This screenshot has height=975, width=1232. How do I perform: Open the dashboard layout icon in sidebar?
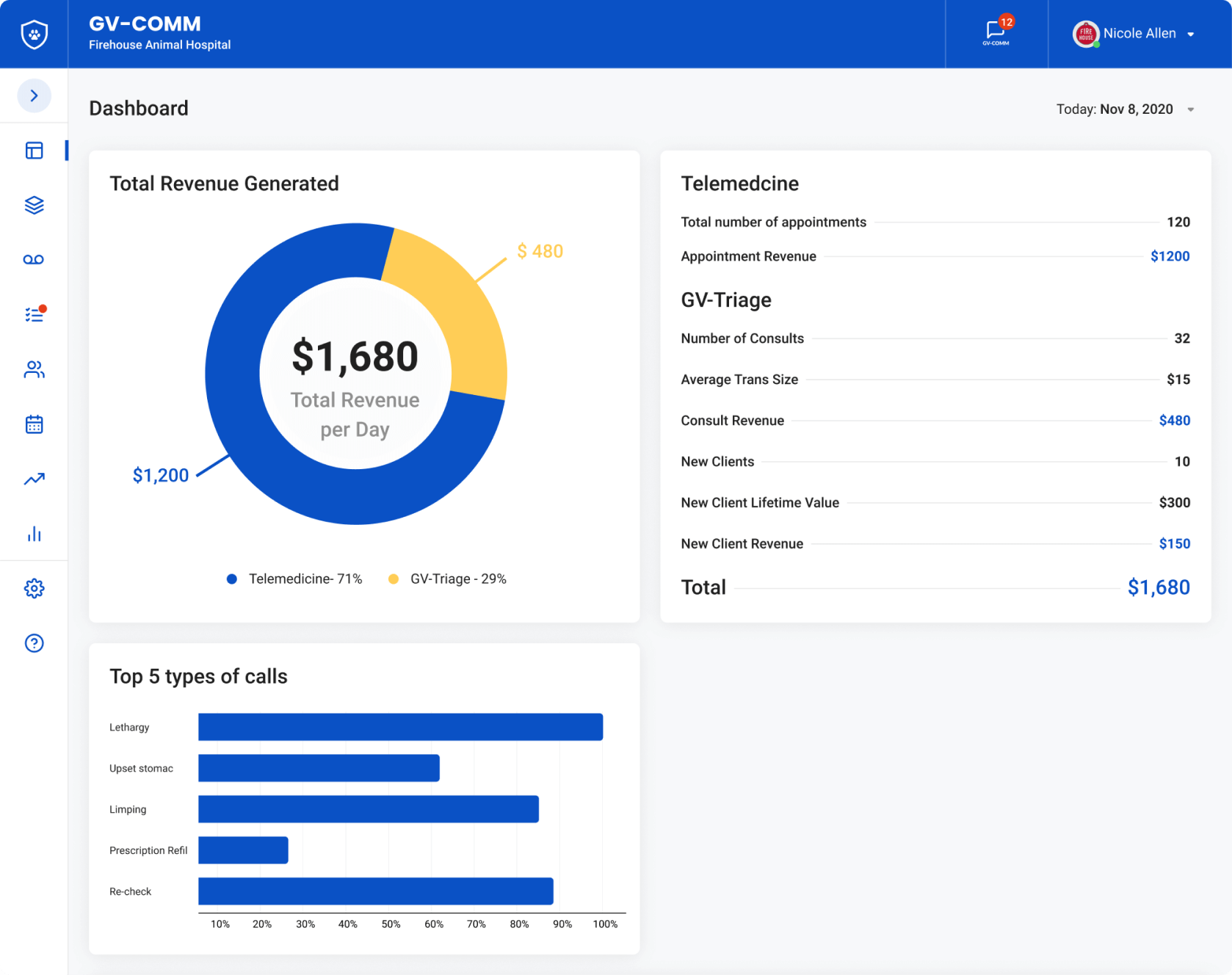[34, 151]
